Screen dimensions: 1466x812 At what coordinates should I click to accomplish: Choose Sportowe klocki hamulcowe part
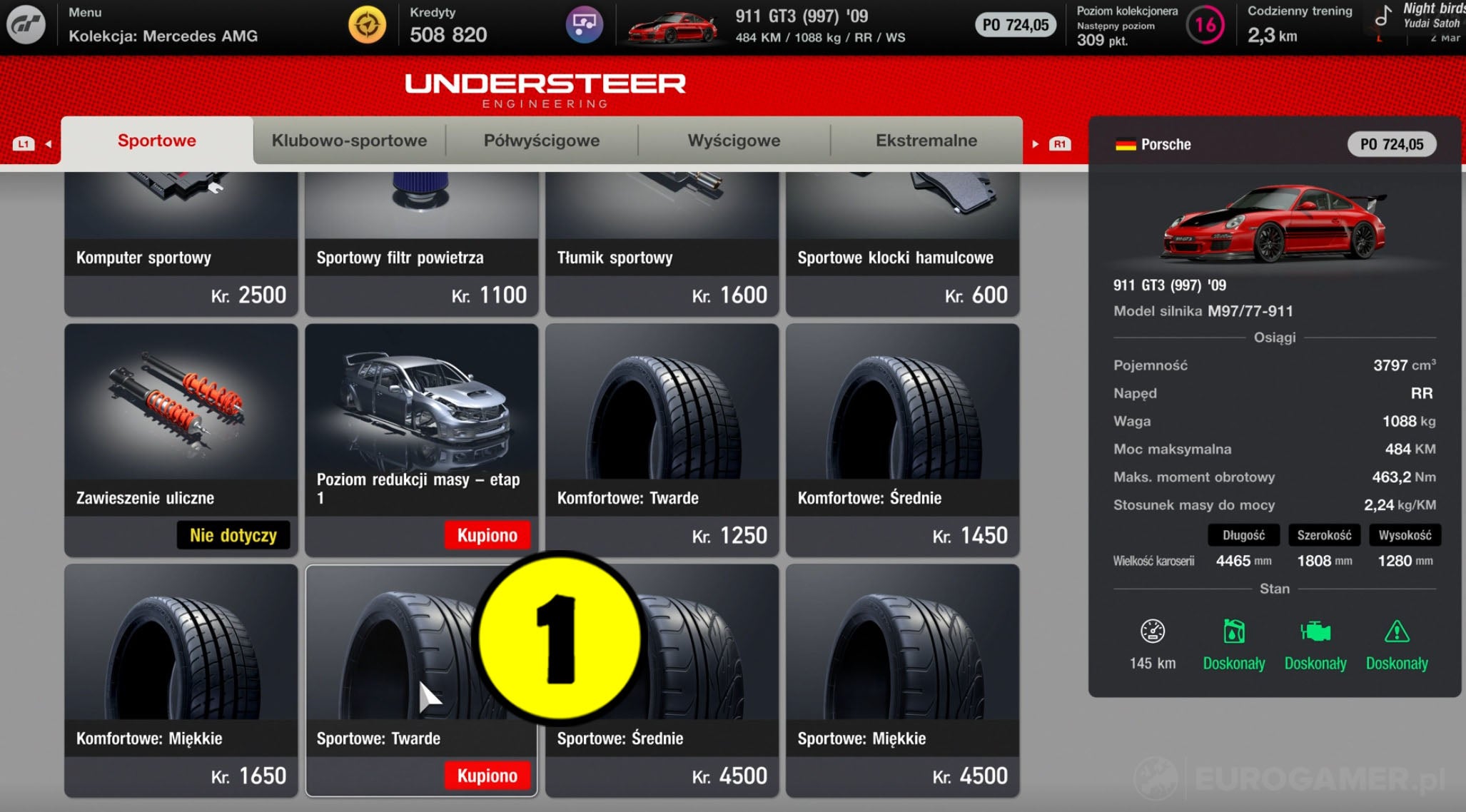[x=903, y=243]
